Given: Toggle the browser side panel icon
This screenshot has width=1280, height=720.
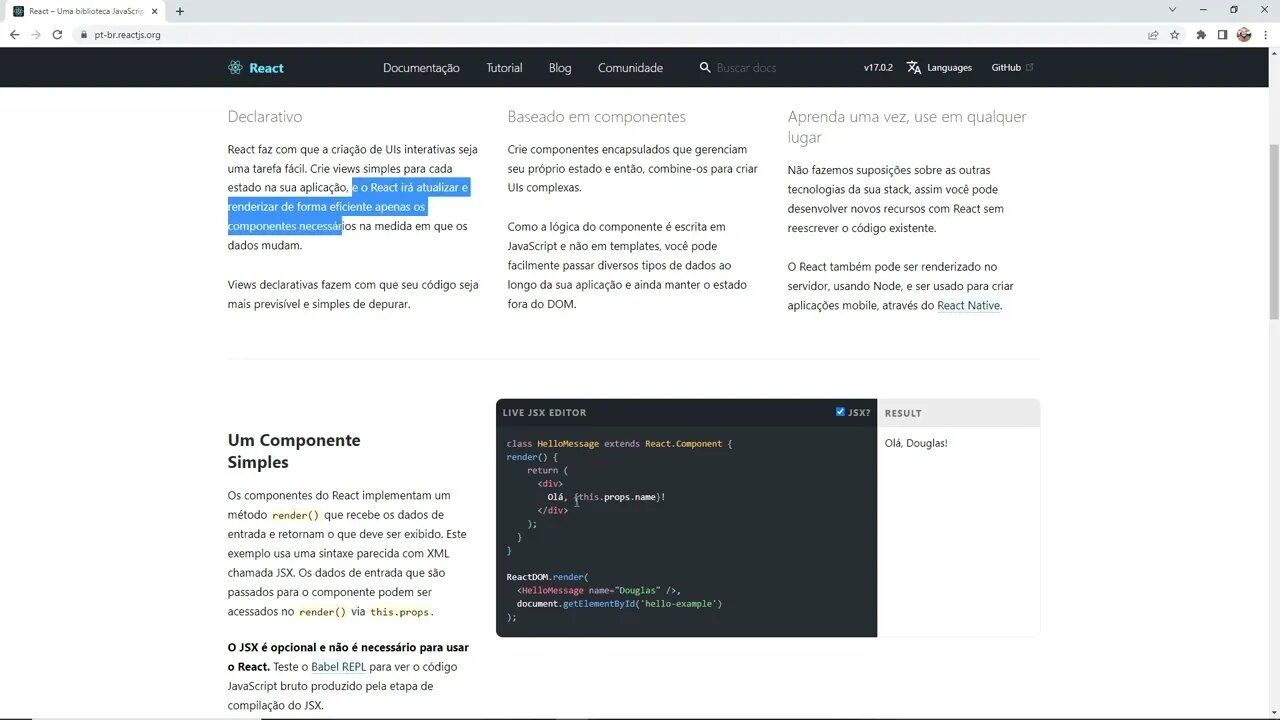Looking at the screenshot, I should (x=1222, y=34).
